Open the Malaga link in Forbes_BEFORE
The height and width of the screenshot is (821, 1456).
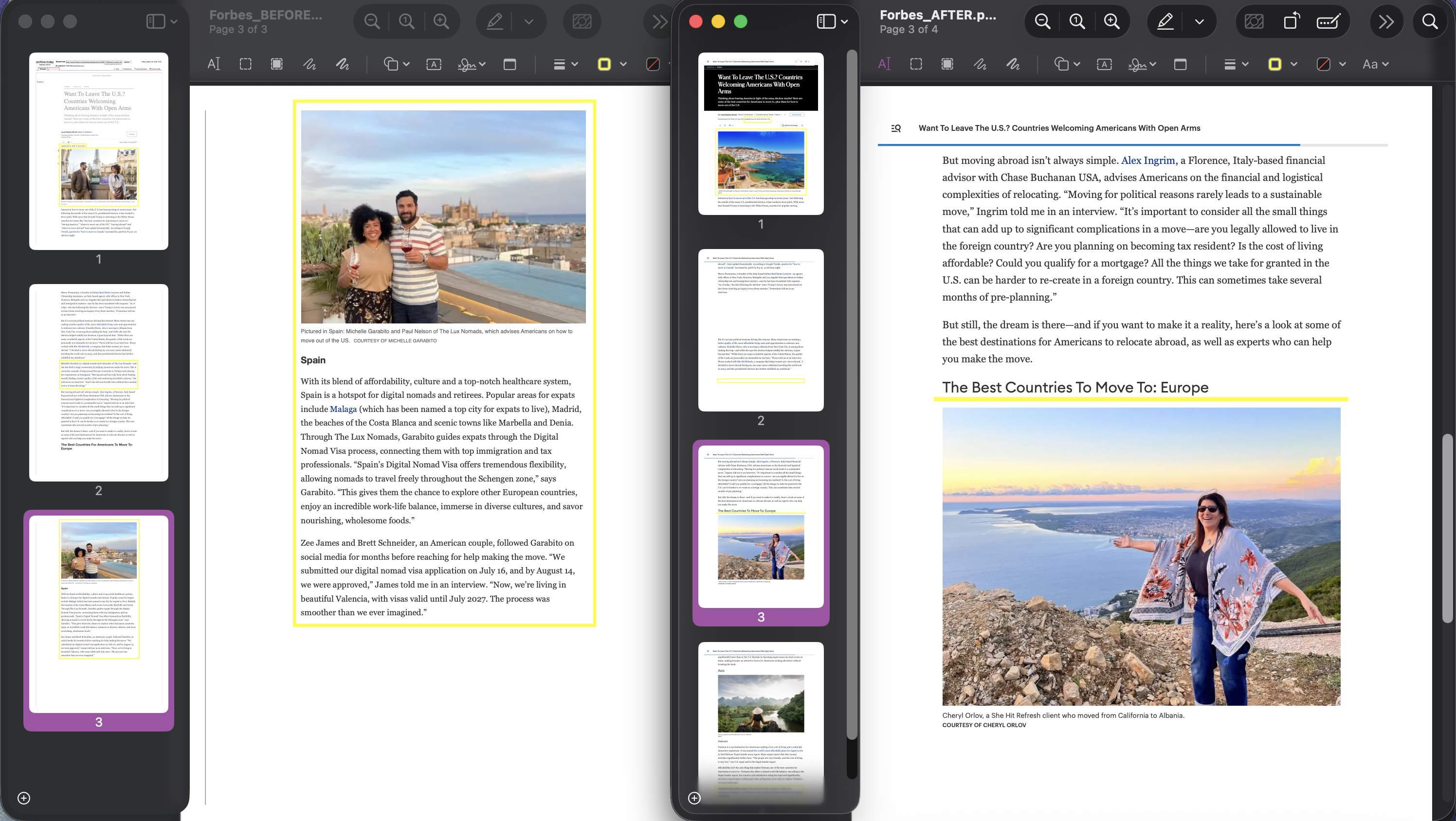coord(343,409)
